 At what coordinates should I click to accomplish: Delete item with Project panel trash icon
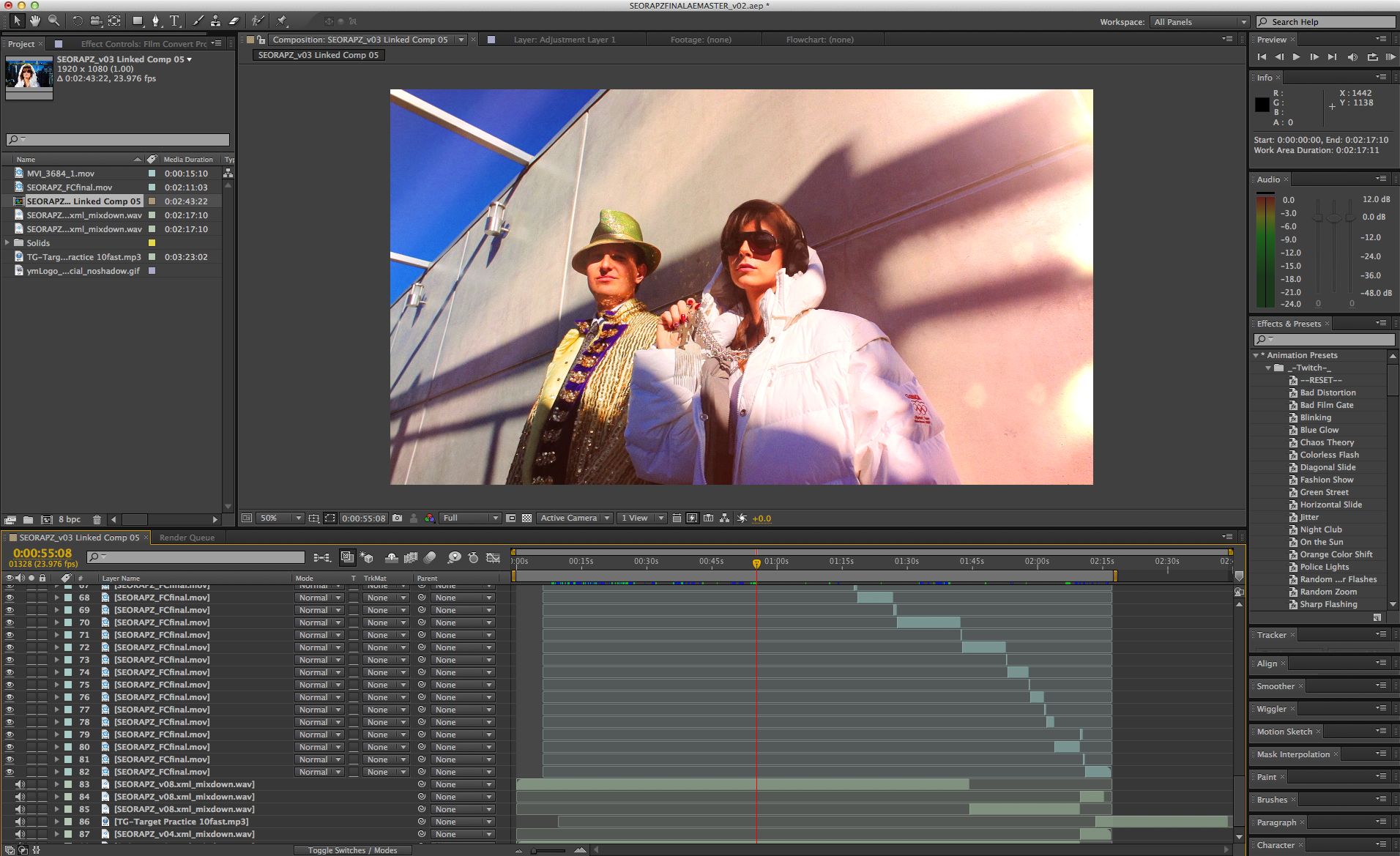pos(97,519)
